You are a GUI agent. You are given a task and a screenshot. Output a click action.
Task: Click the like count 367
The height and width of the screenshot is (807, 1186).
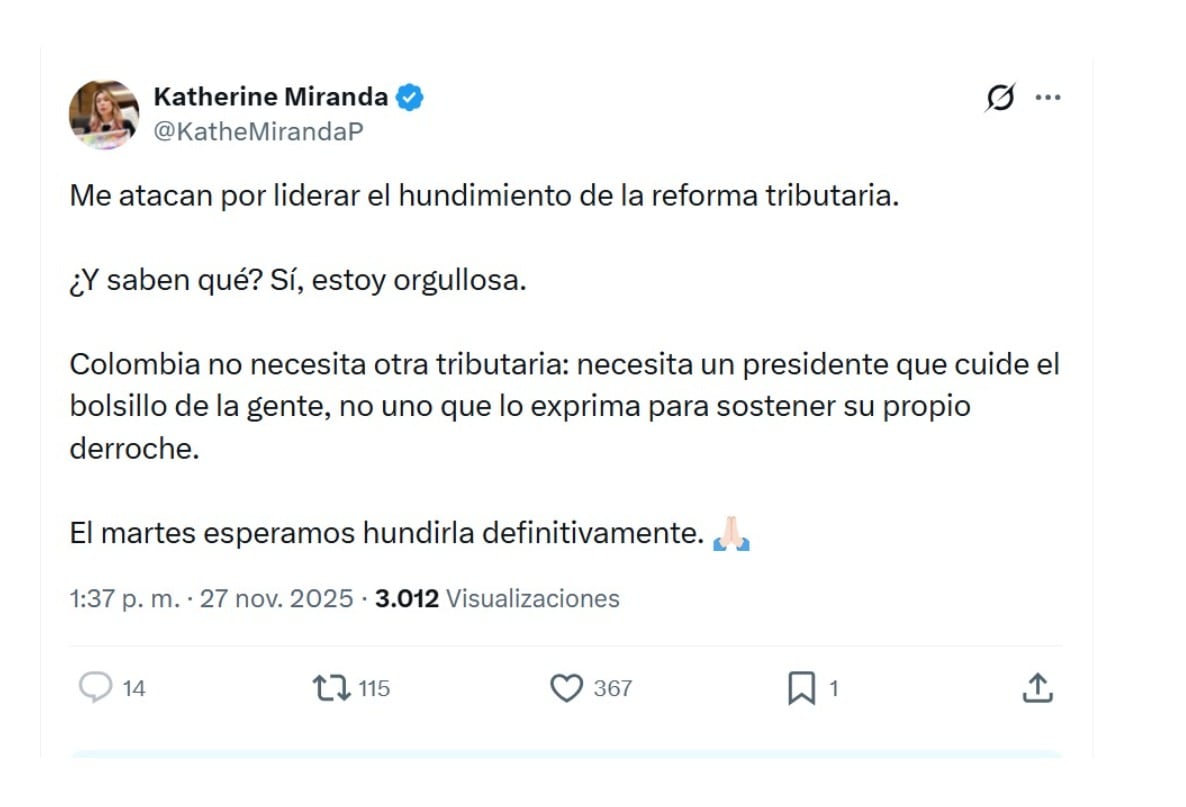coord(613,688)
